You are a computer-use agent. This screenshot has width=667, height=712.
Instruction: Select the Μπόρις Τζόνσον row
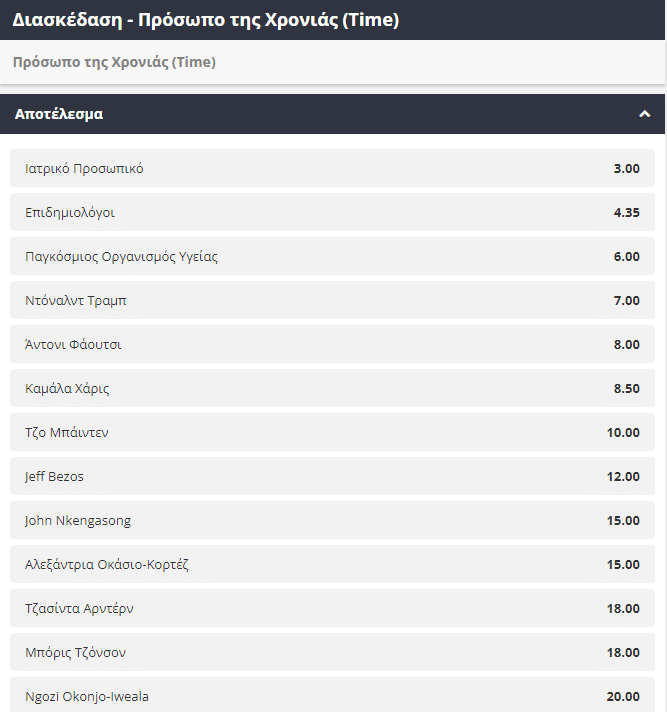click(x=332, y=652)
